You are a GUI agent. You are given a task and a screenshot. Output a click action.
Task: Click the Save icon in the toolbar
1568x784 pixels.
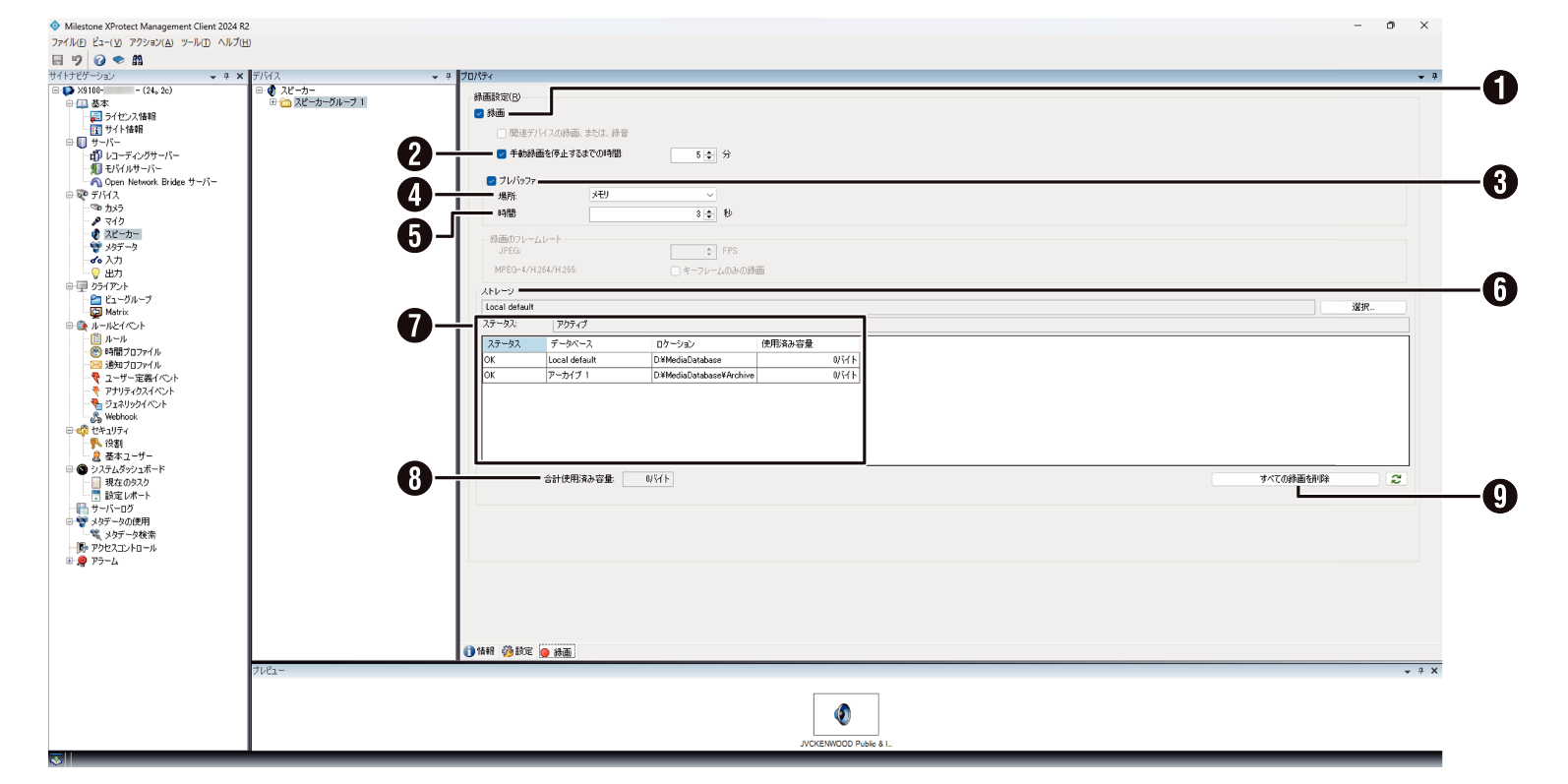tap(57, 60)
